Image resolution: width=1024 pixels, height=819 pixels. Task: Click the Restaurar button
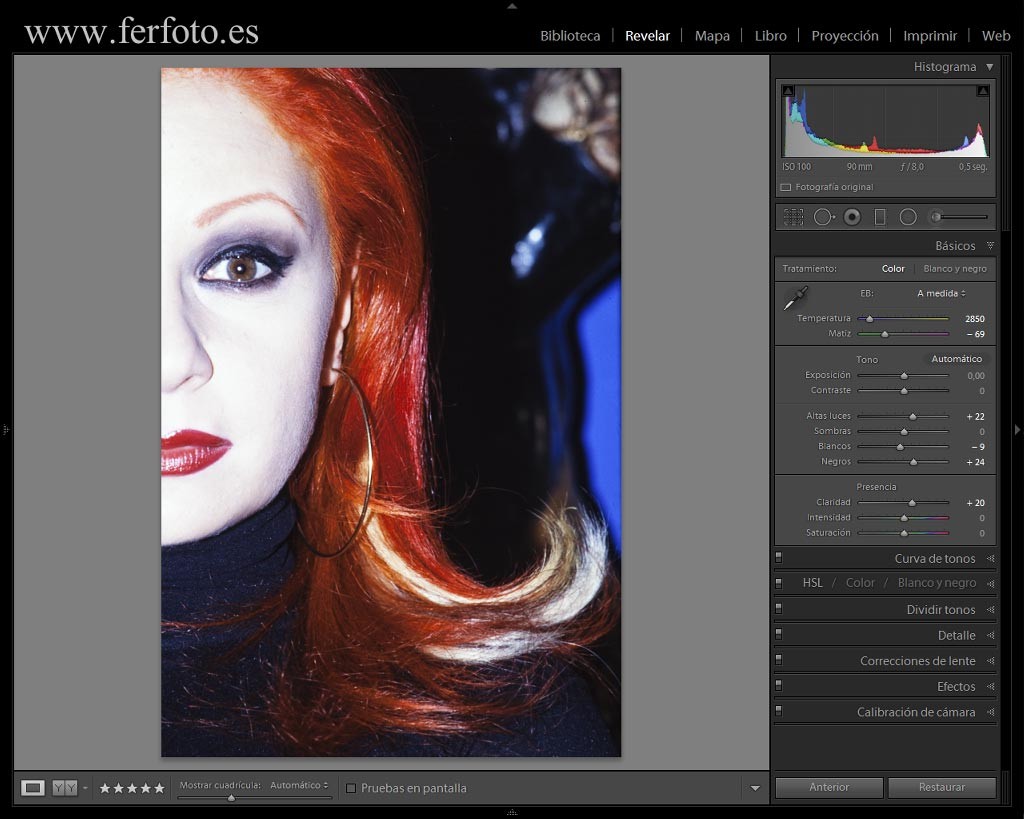[x=942, y=787]
